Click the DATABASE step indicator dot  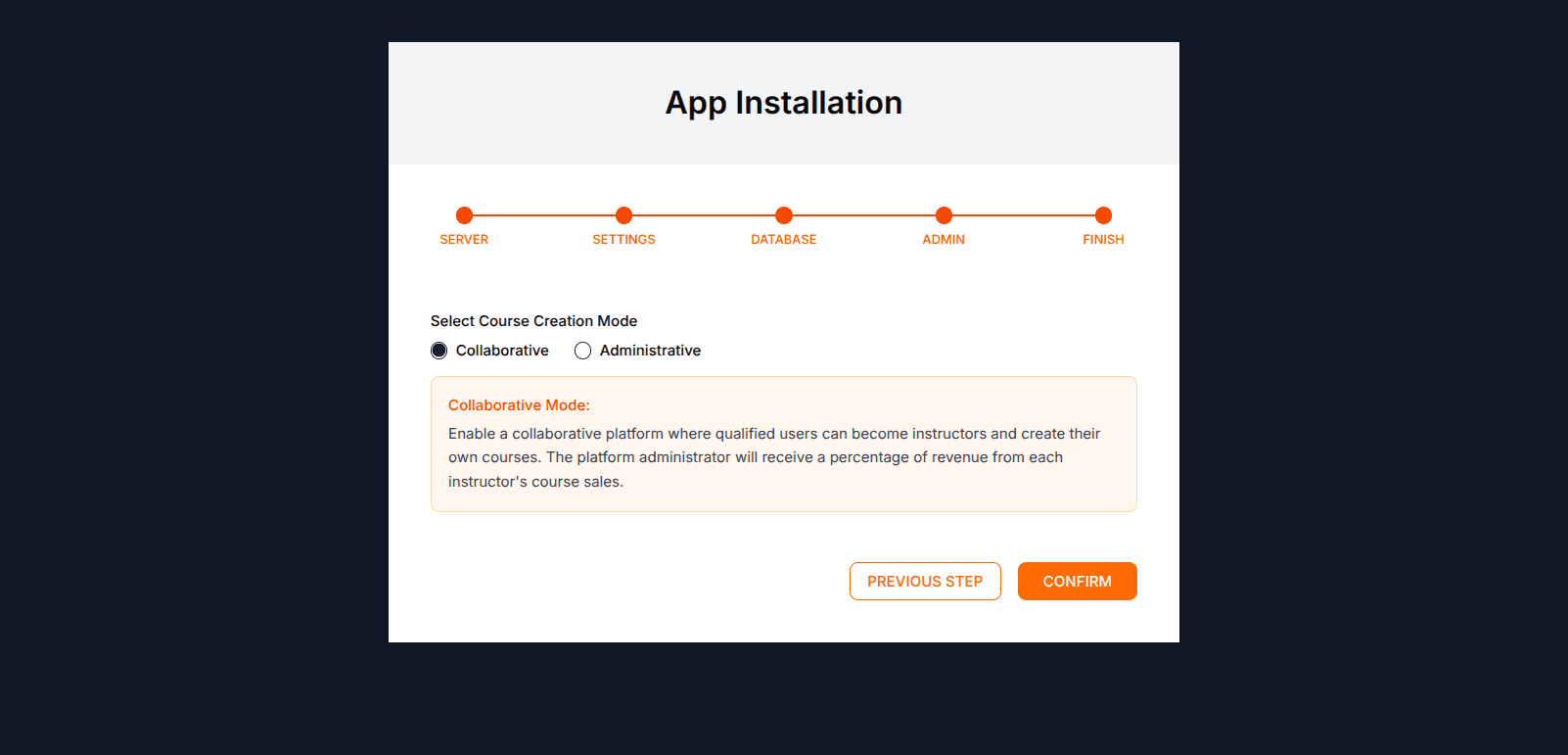coord(783,215)
